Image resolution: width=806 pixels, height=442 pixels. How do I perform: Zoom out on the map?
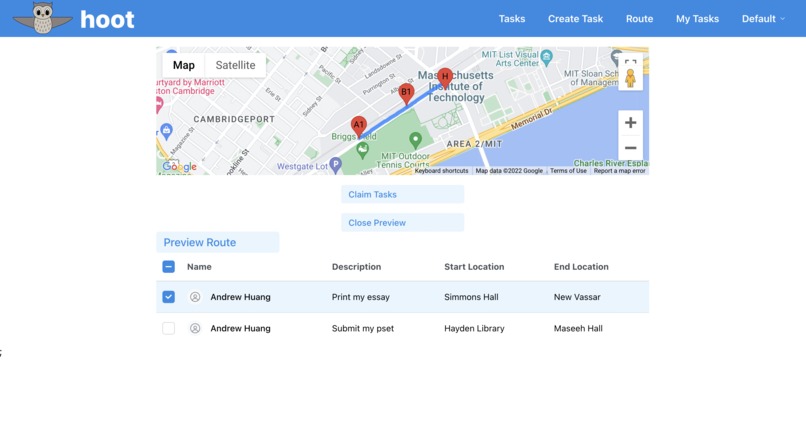pyautogui.click(x=630, y=148)
